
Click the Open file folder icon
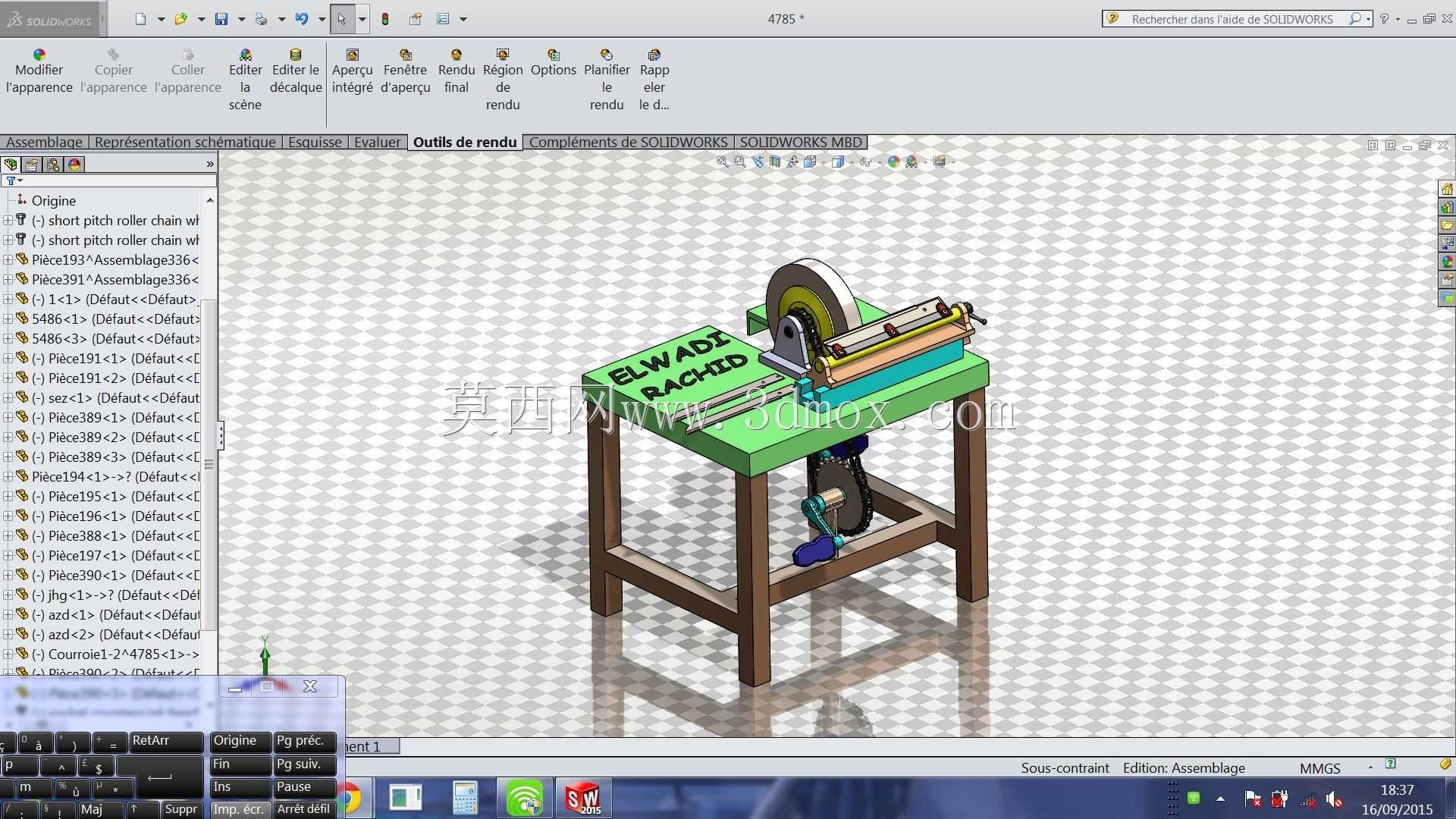pos(180,19)
